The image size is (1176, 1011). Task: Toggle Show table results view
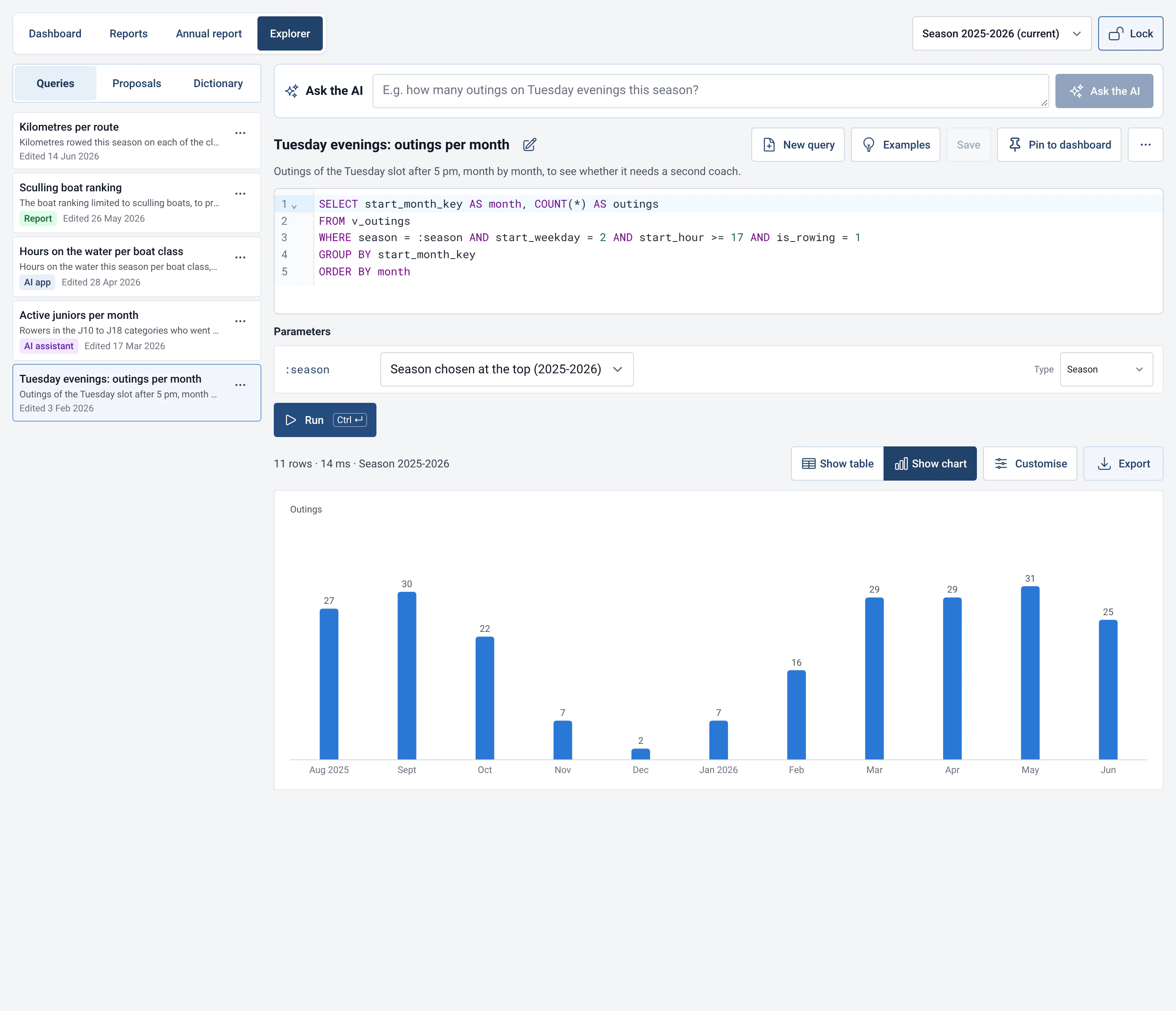pos(838,464)
